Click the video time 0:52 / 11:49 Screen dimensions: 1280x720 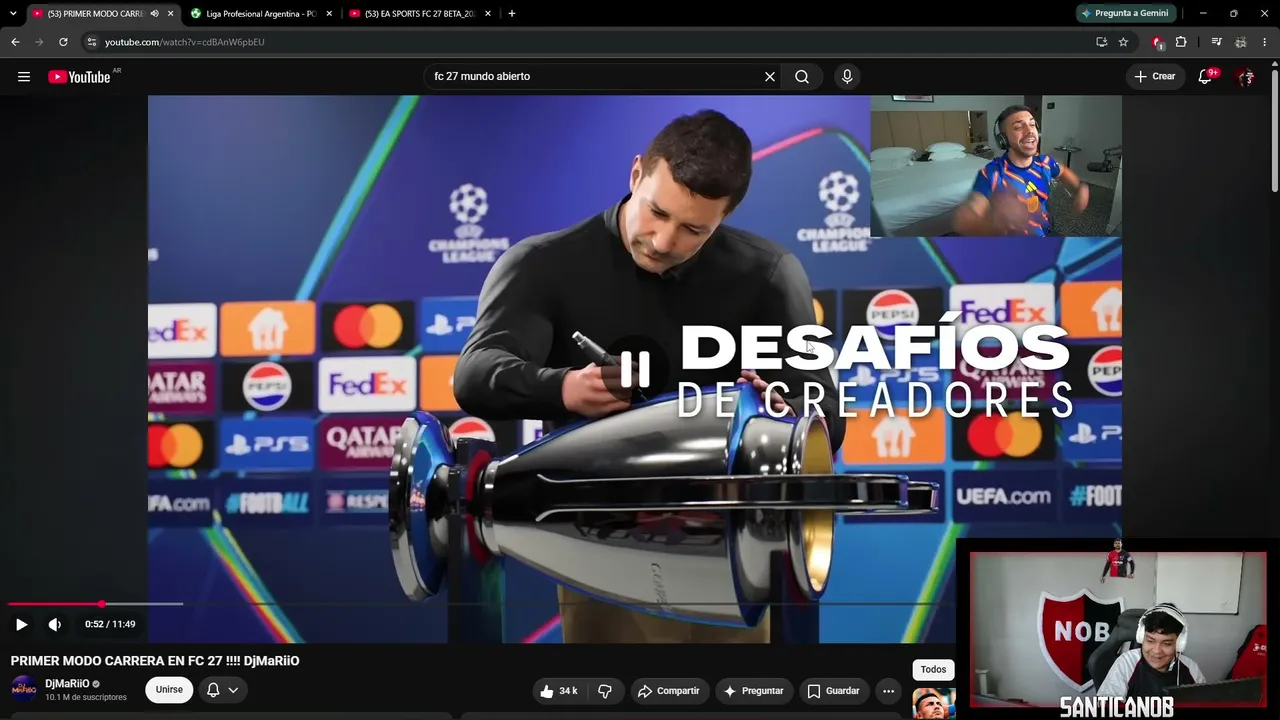(x=110, y=624)
